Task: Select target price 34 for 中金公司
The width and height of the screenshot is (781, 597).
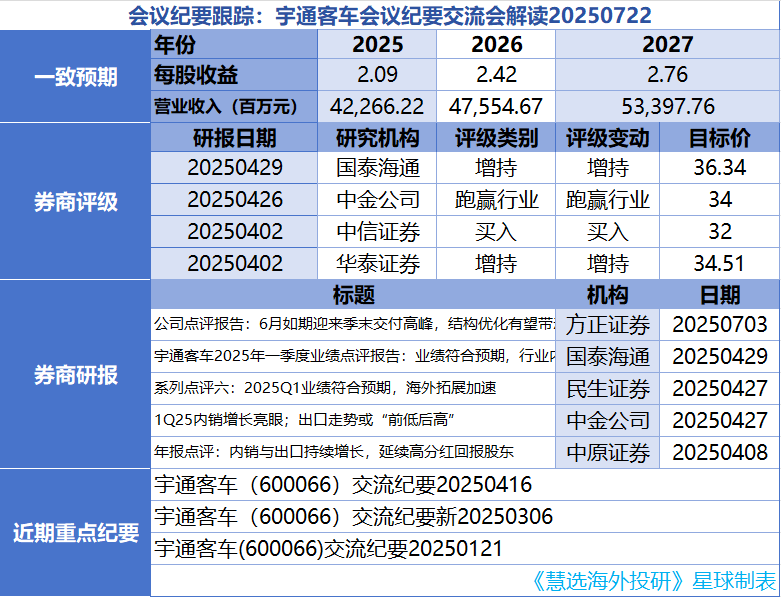Action: tap(720, 200)
